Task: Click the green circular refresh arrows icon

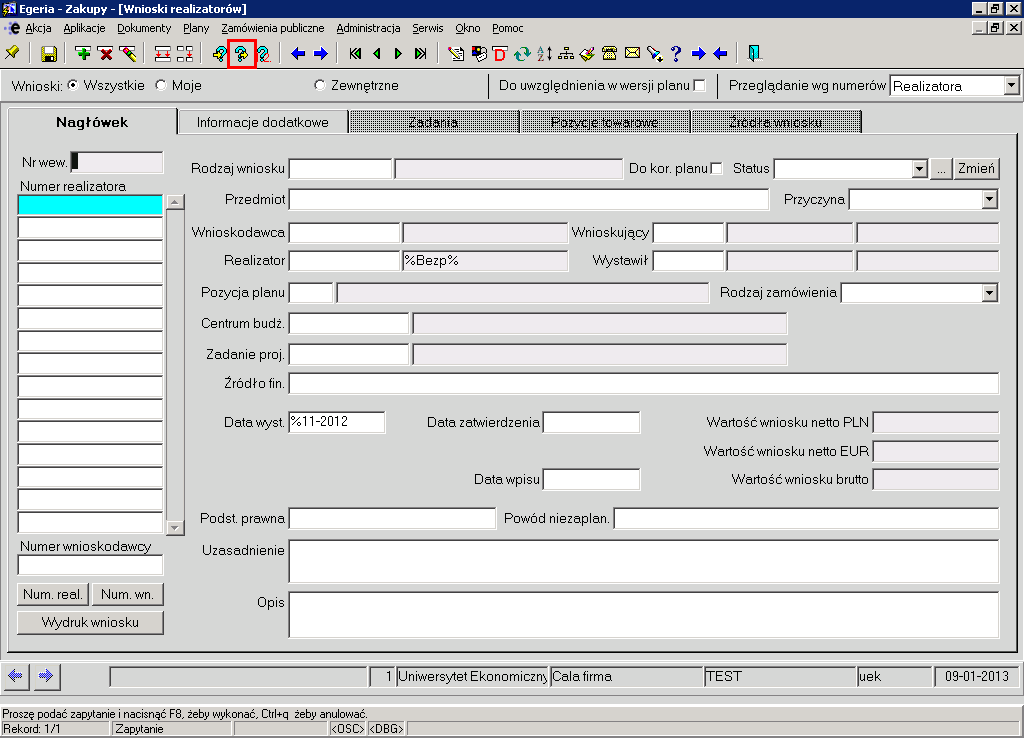Action: (x=522, y=54)
